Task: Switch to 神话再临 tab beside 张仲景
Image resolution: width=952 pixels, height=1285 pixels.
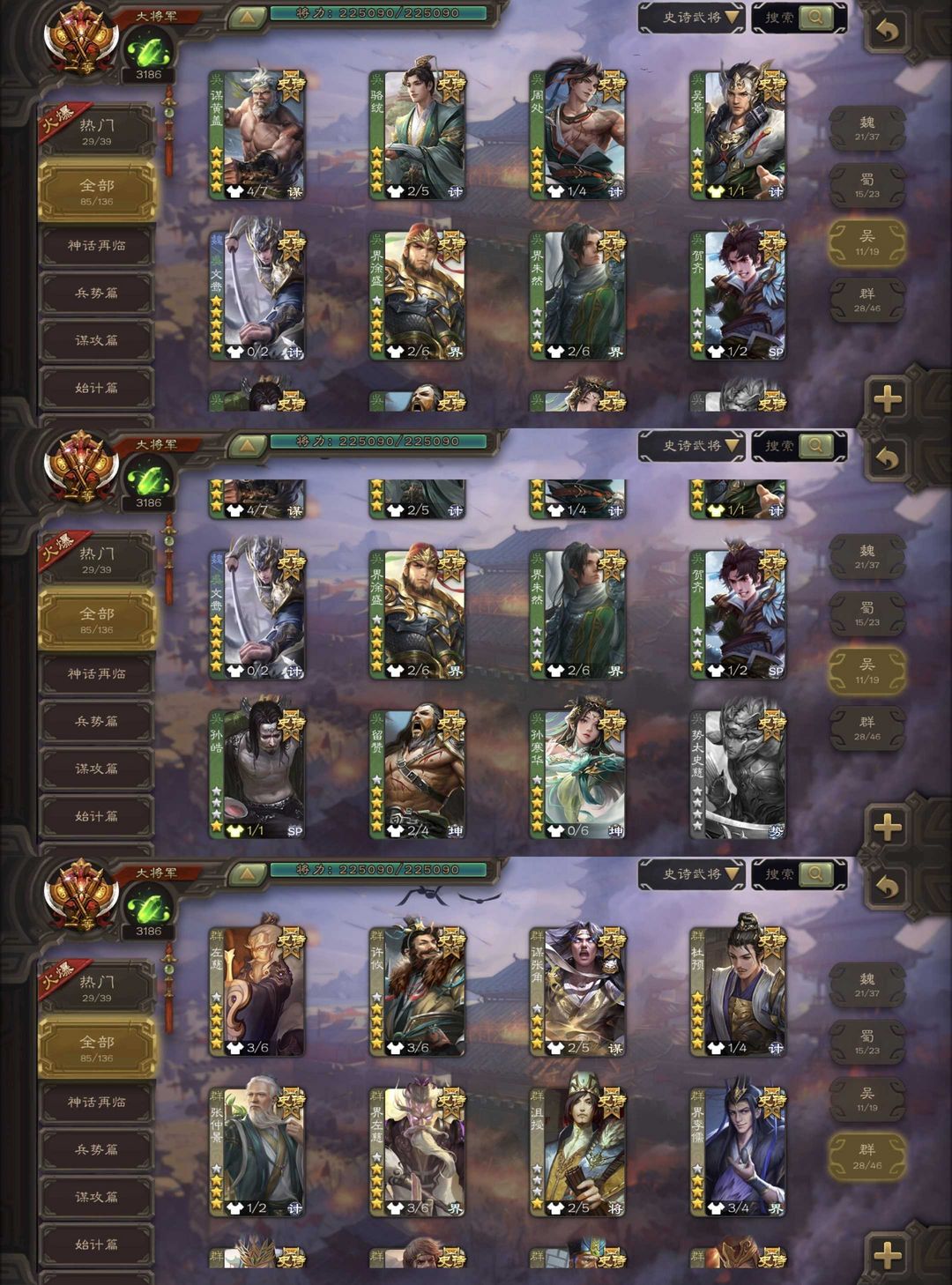Action: (97, 1103)
